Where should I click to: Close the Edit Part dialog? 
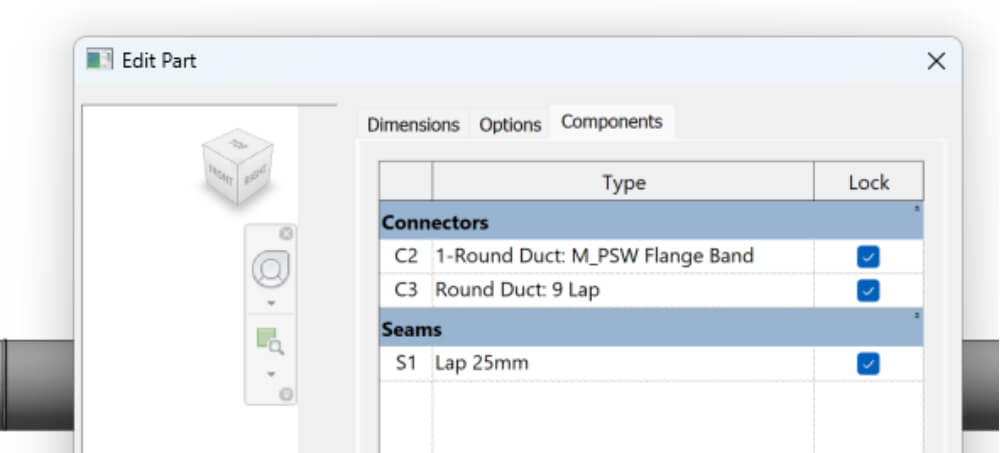coord(936,61)
